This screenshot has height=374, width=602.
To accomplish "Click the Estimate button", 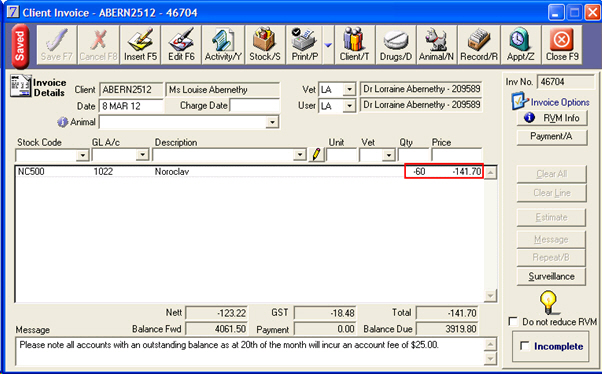I will coord(552,217).
